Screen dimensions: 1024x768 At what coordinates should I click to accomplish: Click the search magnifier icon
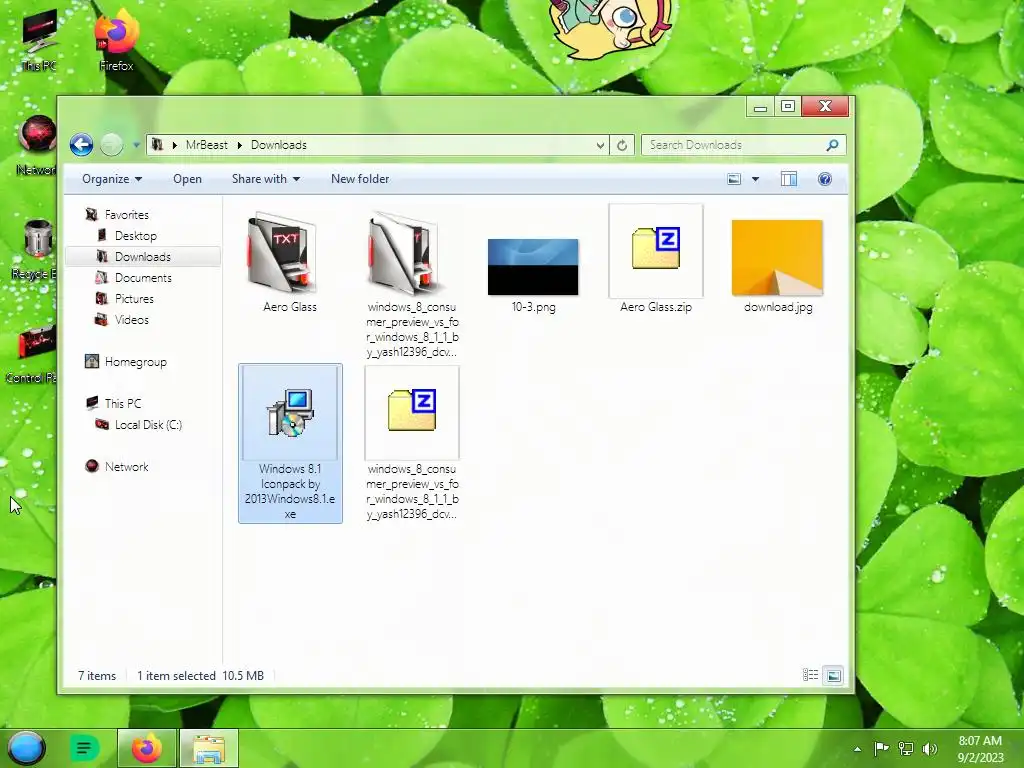pyautogui.click(x=832, y=145)
